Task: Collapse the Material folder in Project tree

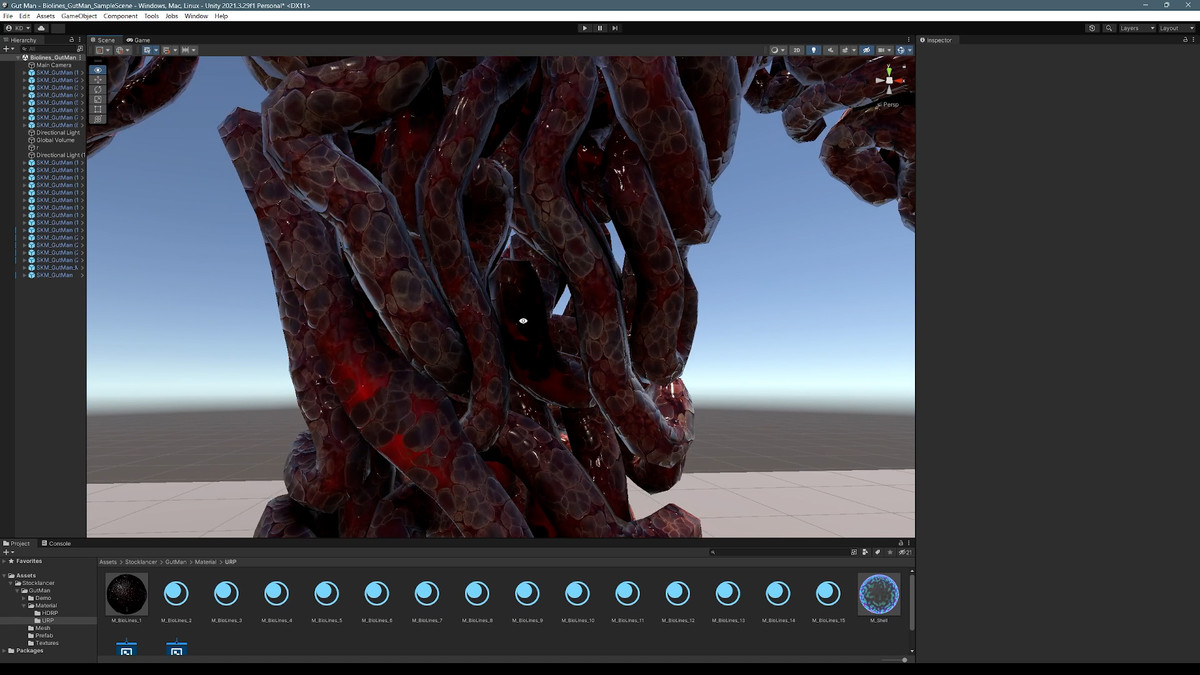Action: point(24,605)
